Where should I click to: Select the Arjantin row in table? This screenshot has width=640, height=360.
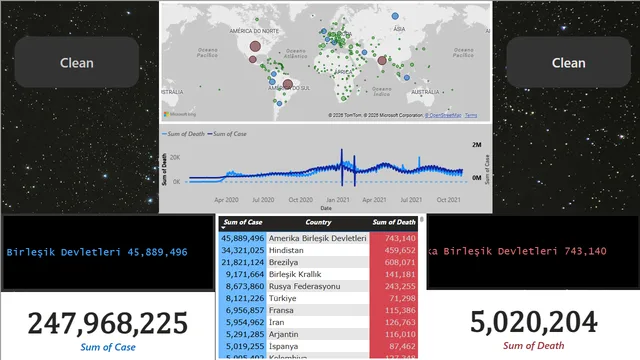(x=318, y=334)
